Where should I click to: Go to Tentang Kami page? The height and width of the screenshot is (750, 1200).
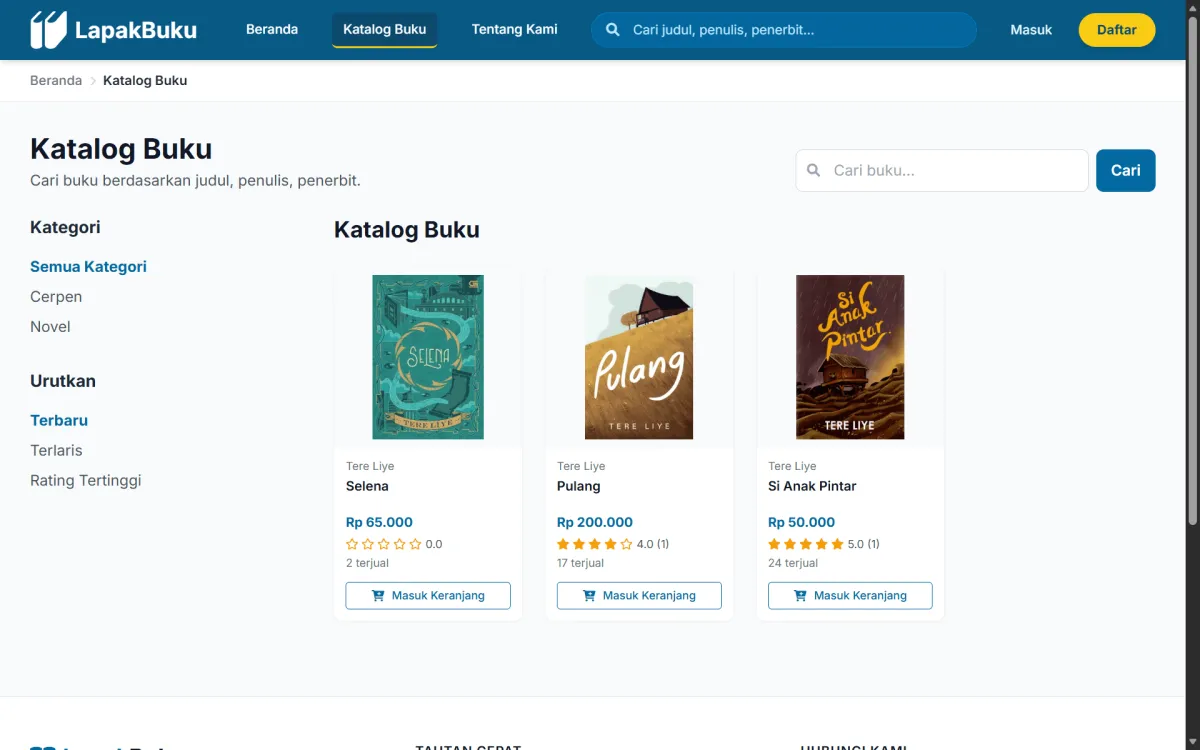(515, 30)
